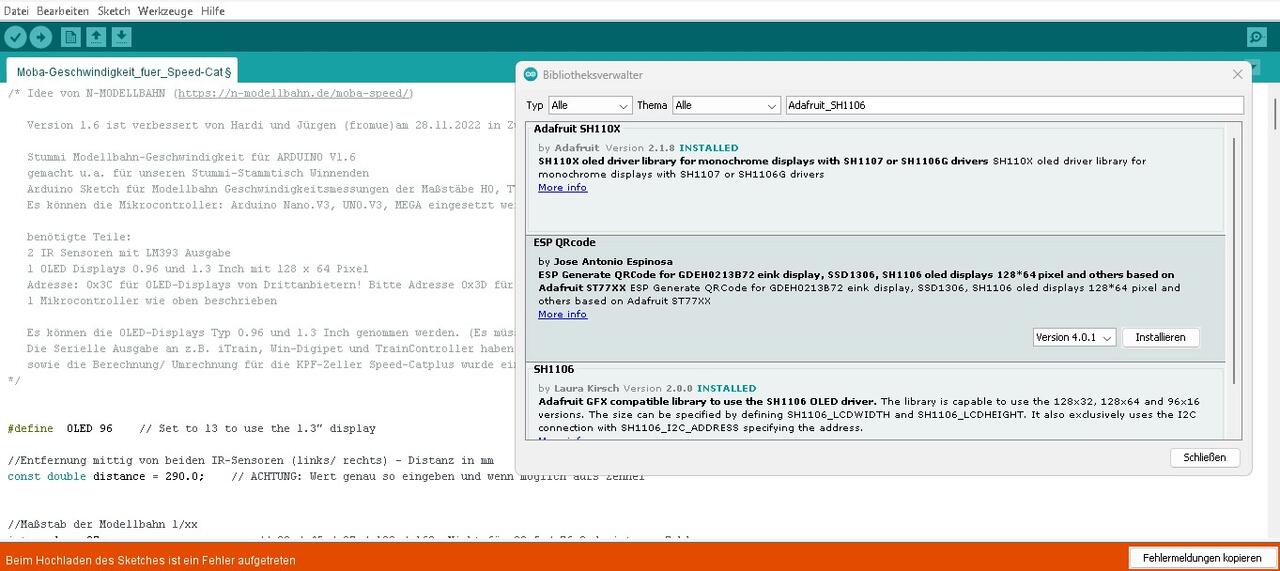Select the Moba-Geschwindigkeit_fuer_Speed-Cat tab
Screen dimensions: 1280x571
[123, 72]
